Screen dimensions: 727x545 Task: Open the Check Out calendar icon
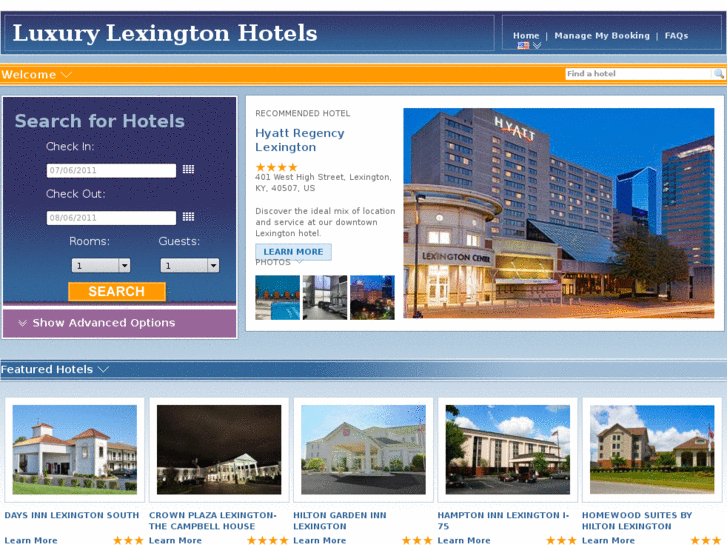tap(188, 217)
